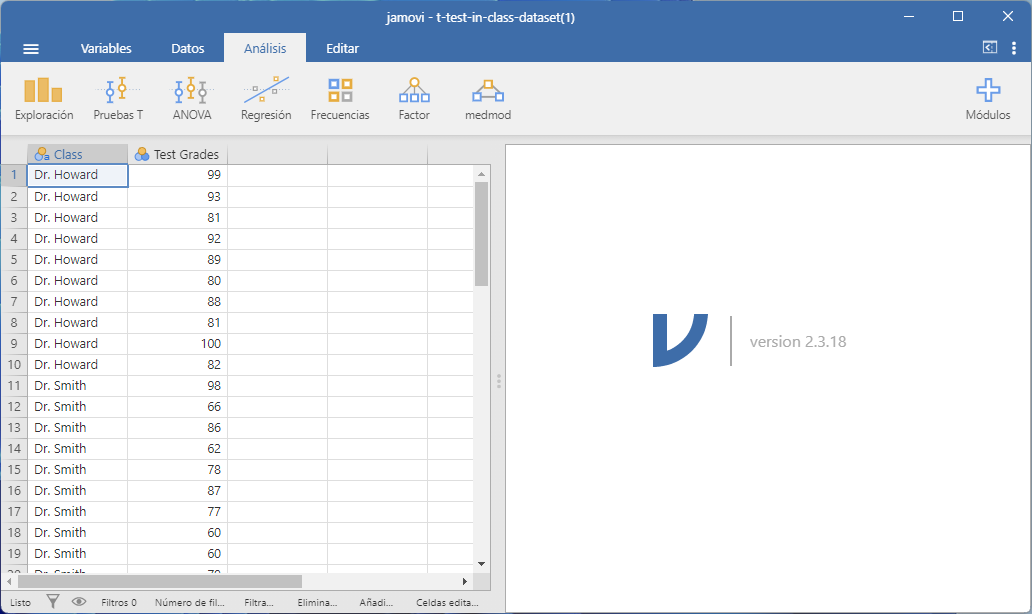The height and width of the screenshot is (614, 1032).
Task: Open the Editar tab
Action: click(x=342, y=48)
